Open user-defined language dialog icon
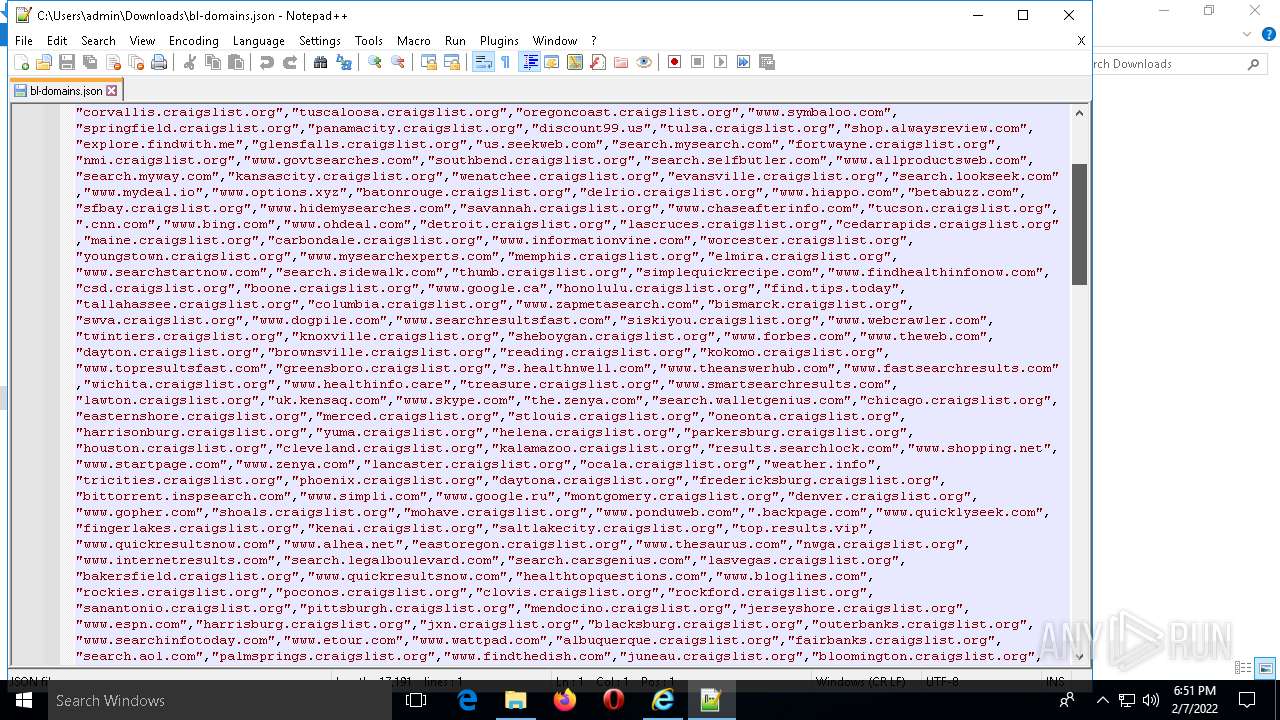 point(552,62)
